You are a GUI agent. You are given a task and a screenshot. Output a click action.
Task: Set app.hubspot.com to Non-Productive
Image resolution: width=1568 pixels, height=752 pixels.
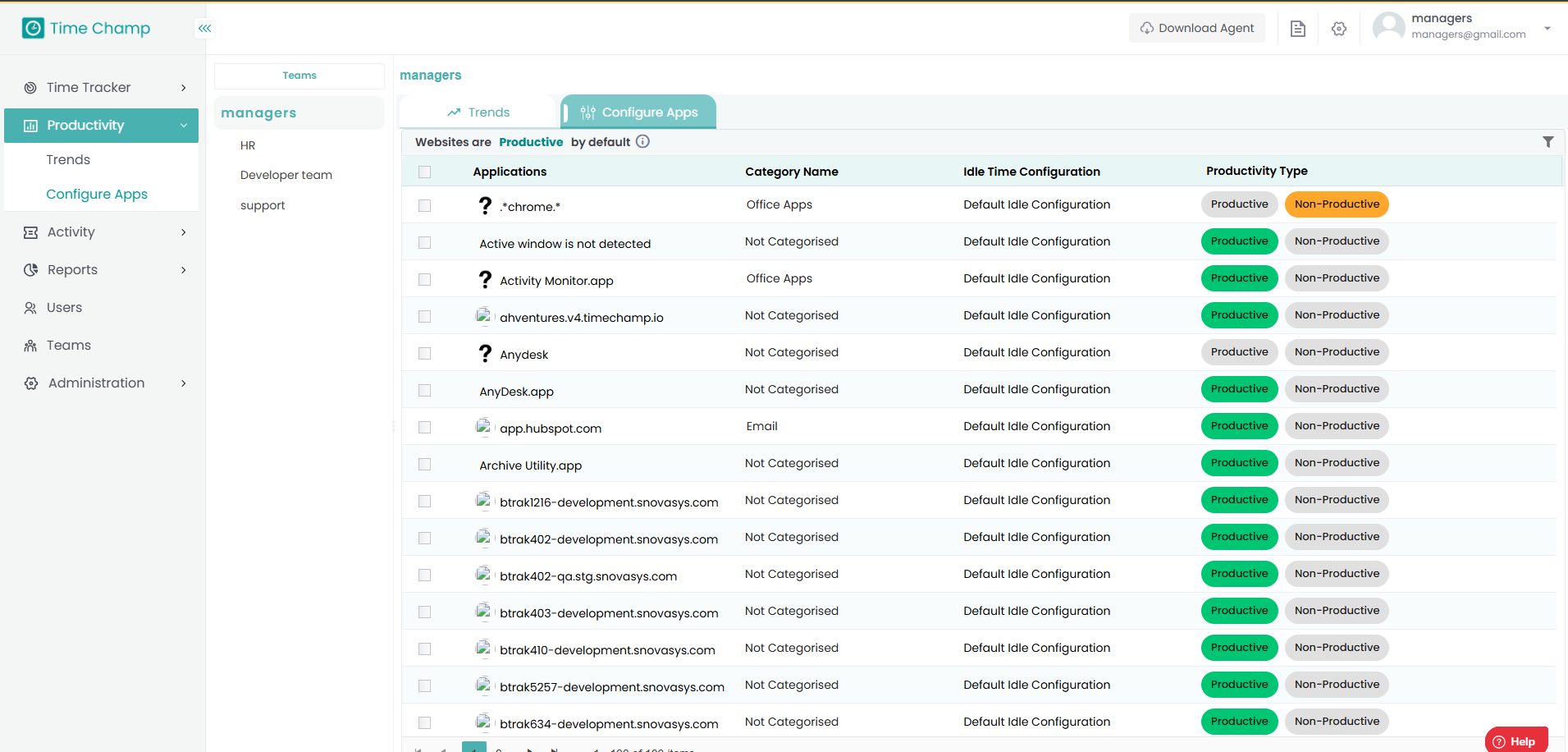pos(1337,426)
